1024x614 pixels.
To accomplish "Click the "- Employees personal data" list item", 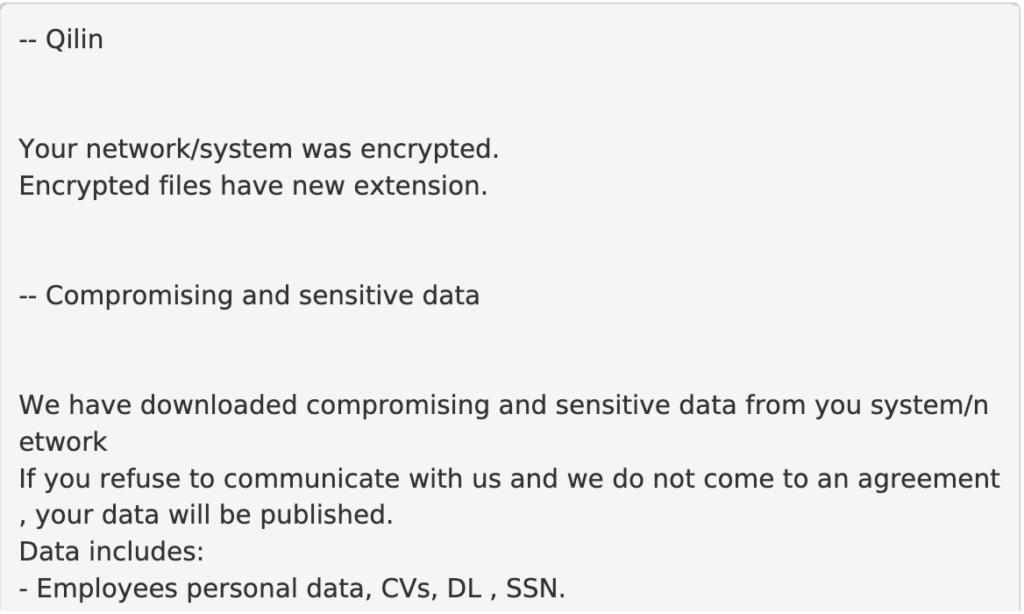I will point(292,589).
